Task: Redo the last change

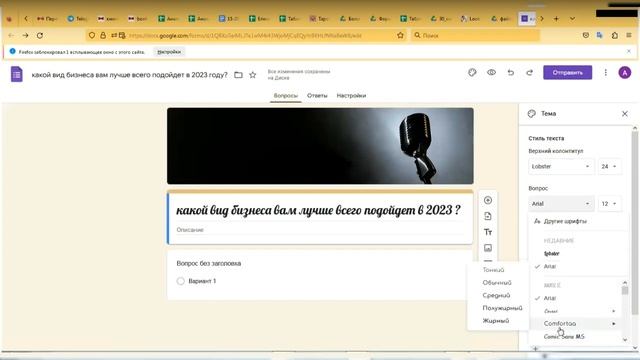Action: click(x=529, y=73)
